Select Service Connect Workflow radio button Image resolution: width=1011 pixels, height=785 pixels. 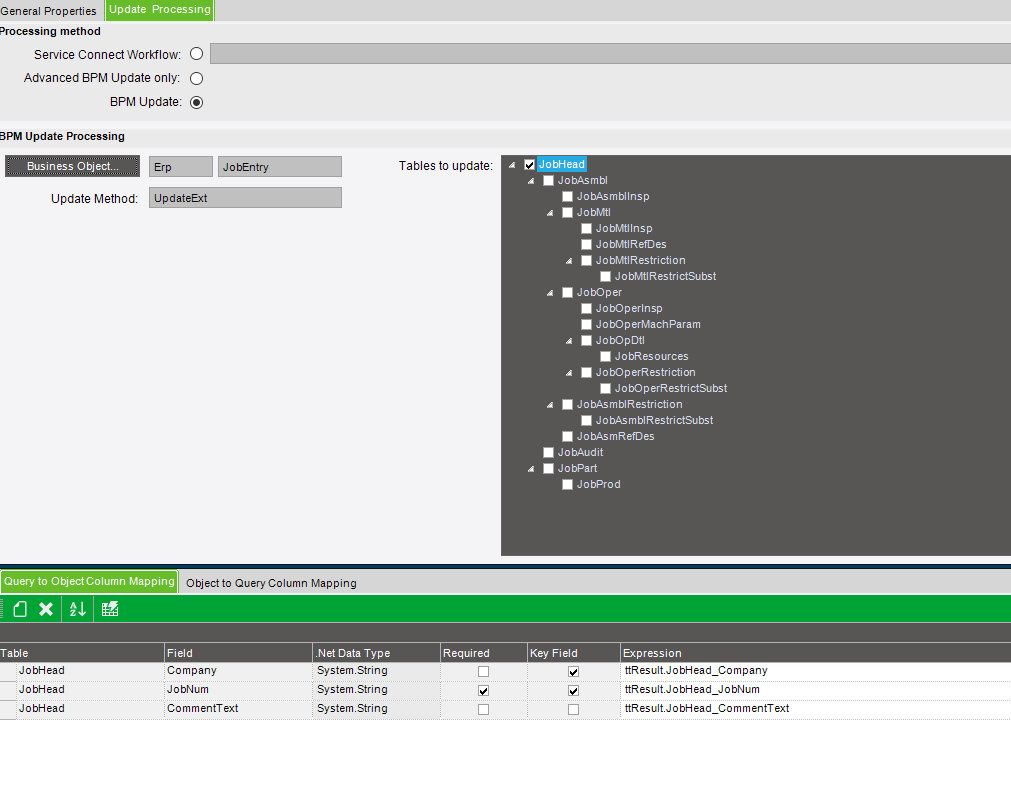pos(197,54)
